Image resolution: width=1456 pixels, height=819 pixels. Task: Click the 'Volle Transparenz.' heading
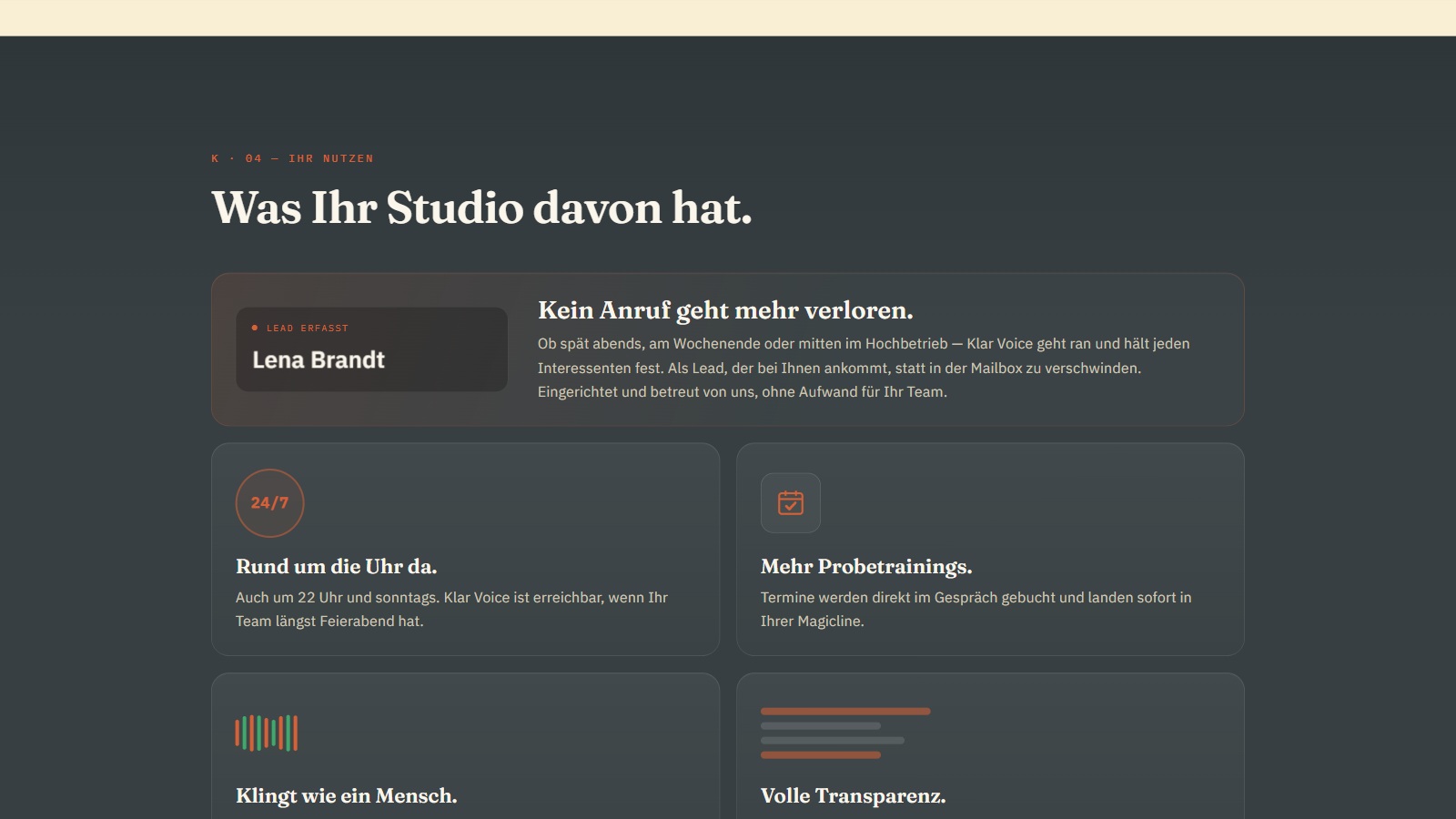[854, 795]
